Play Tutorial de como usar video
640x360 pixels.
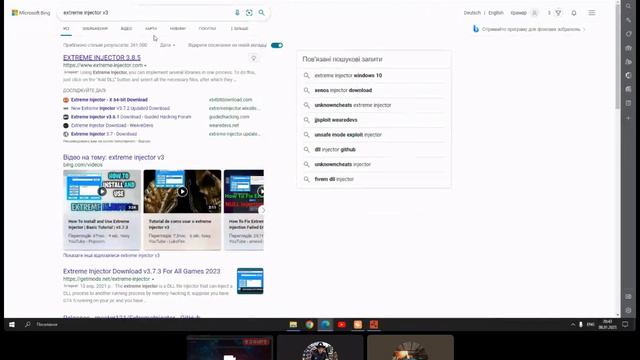point(182,191)
